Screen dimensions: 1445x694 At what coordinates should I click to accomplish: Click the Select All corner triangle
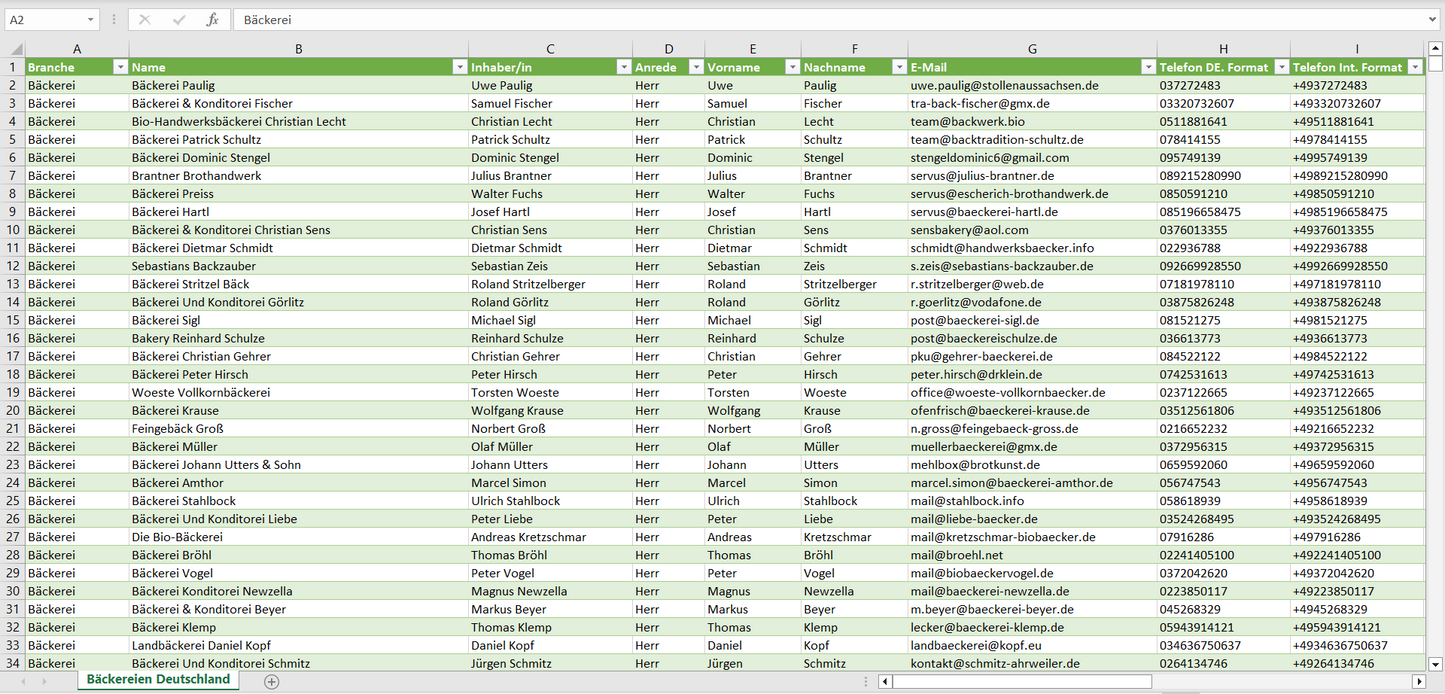16,49
